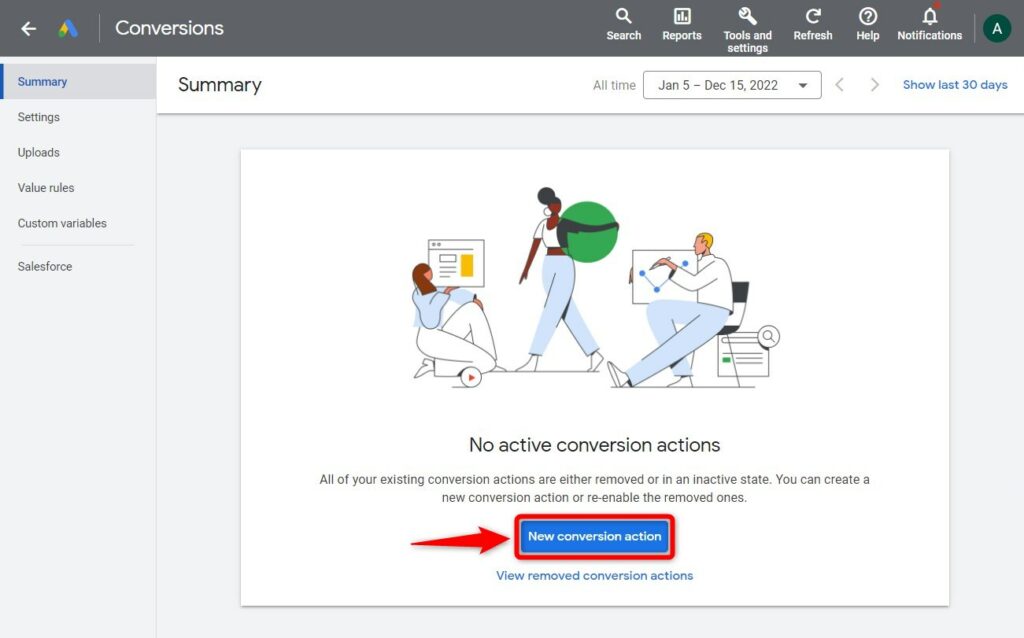This screenshot has width=1024, height=638.
Task: Open Value rules section
Action: (x=46, y=187)
